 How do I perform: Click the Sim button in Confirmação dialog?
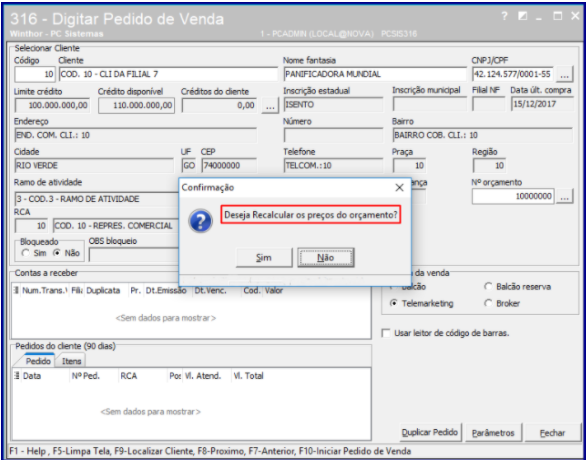tap(264, 258)
